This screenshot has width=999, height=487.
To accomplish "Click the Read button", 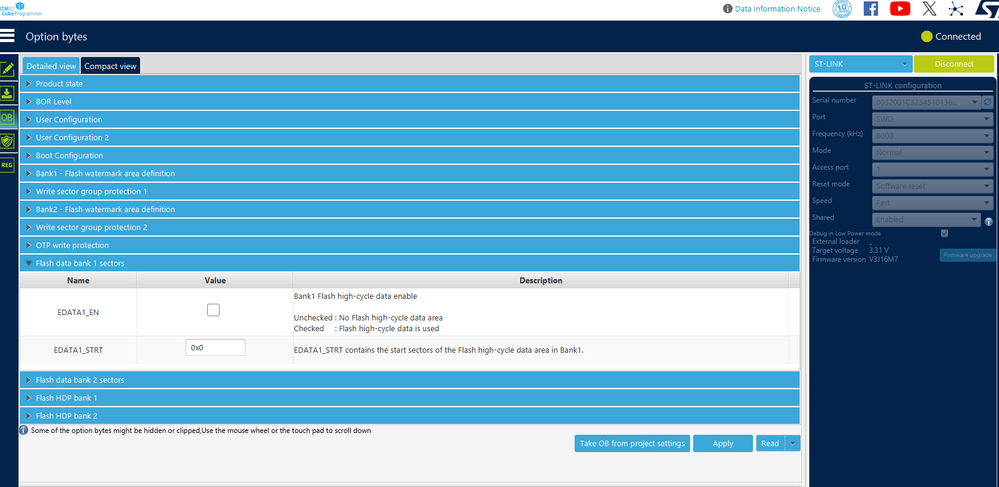I will 770,443.
